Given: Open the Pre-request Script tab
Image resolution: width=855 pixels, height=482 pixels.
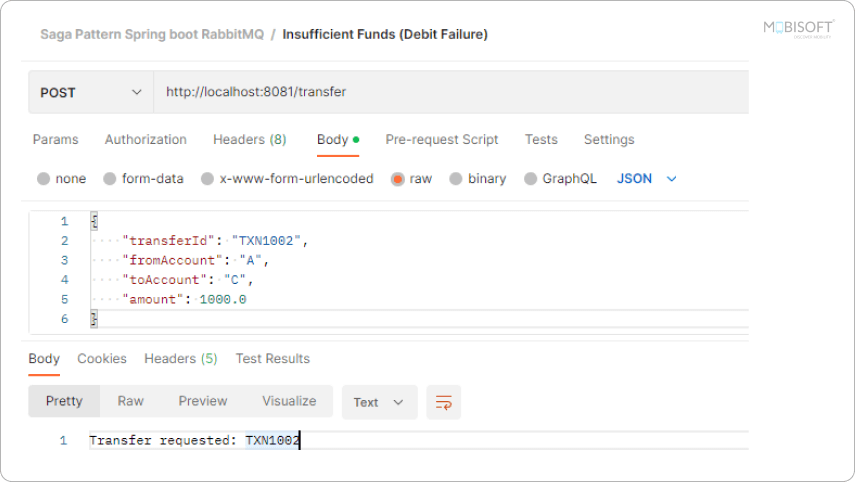Looking at the screenshot, I should click(x=442, y=140).
